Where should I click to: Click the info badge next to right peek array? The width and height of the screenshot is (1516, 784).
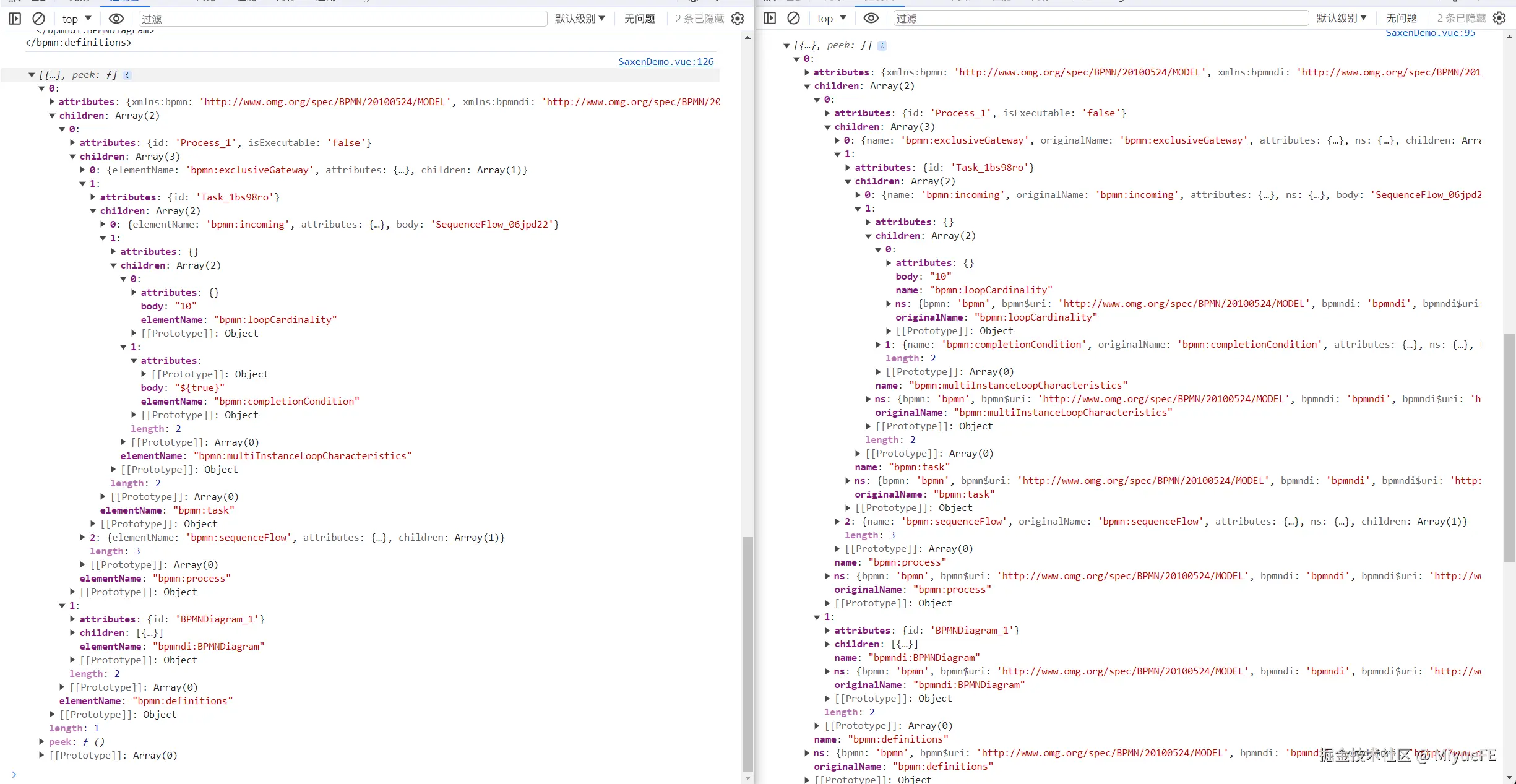coord(882,45)
